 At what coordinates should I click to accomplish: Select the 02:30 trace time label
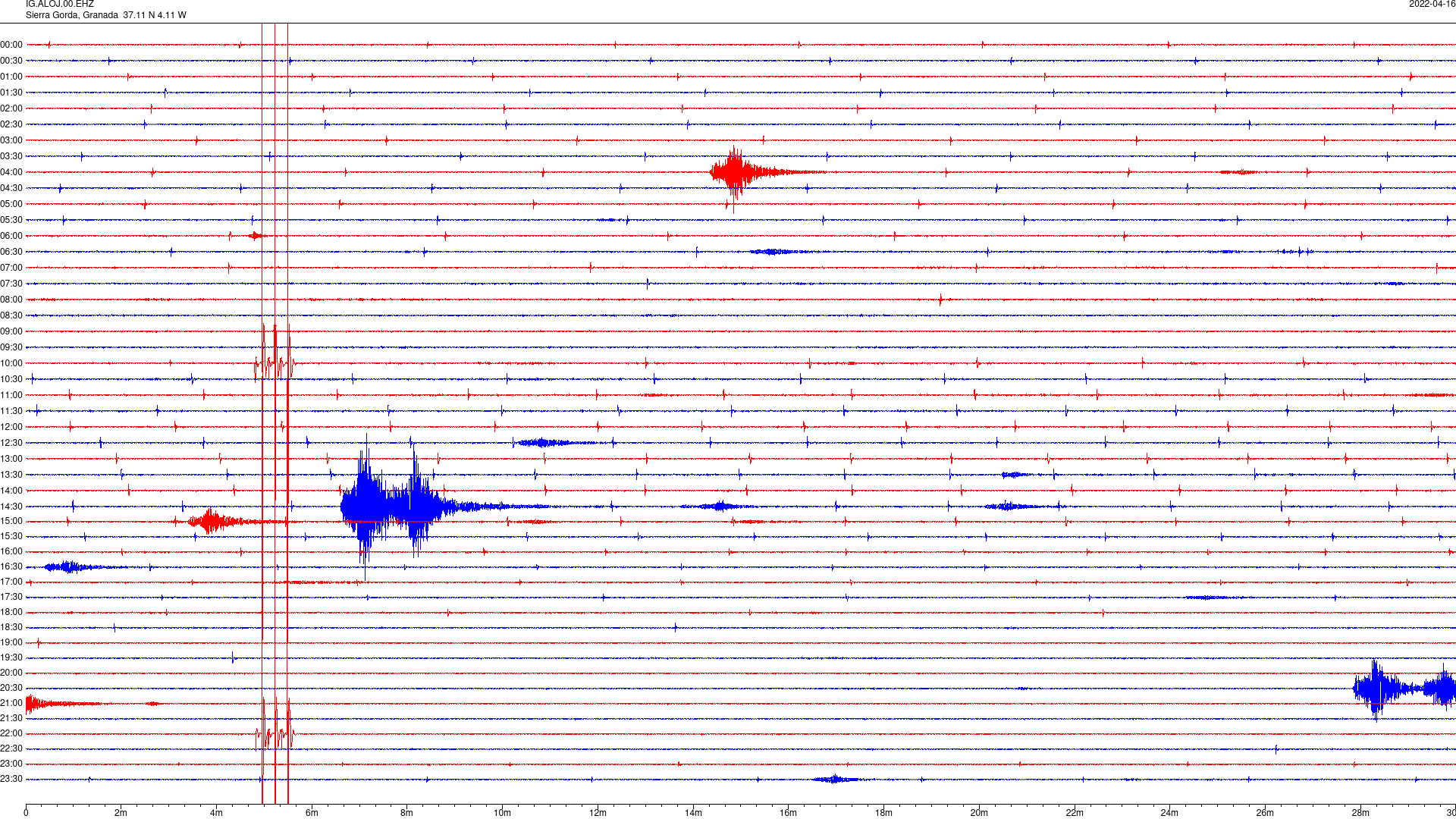coord(11,124)
